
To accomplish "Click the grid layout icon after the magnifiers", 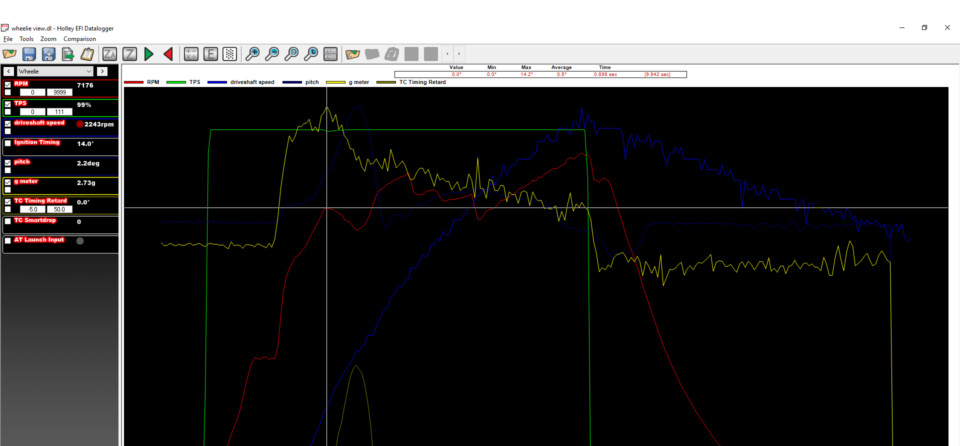I will click(331, 54).
